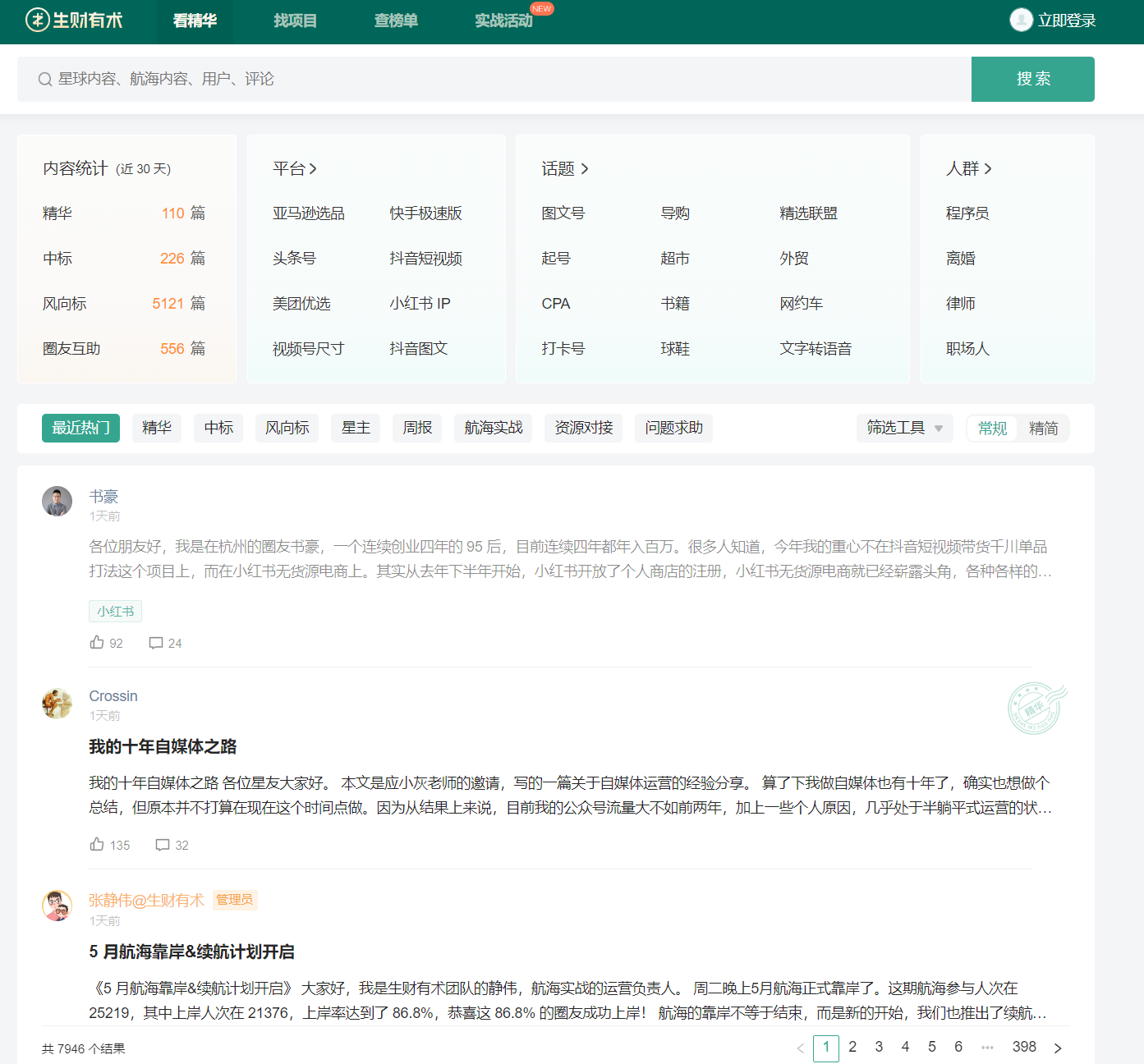The width and height of the screenshot is (1144, 1064).
Task: Click the search magnifier icon
Action: 45,79
